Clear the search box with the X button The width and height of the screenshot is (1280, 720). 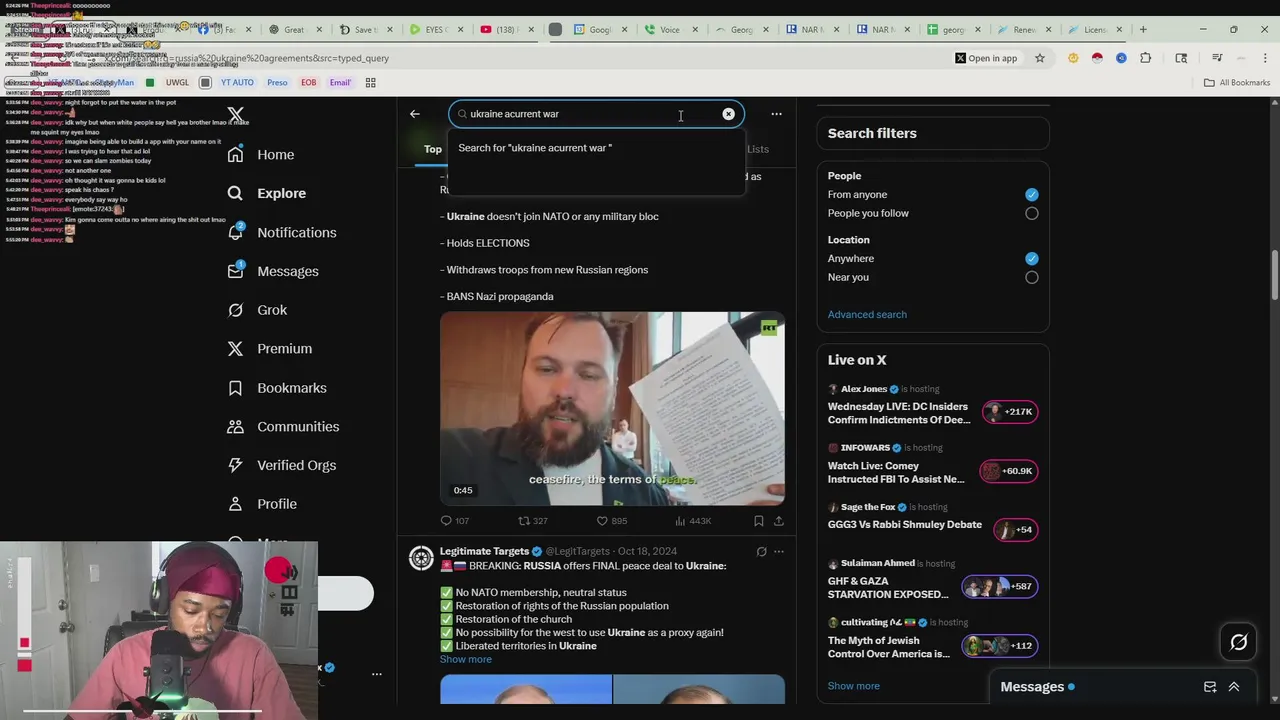pos(728,114)
